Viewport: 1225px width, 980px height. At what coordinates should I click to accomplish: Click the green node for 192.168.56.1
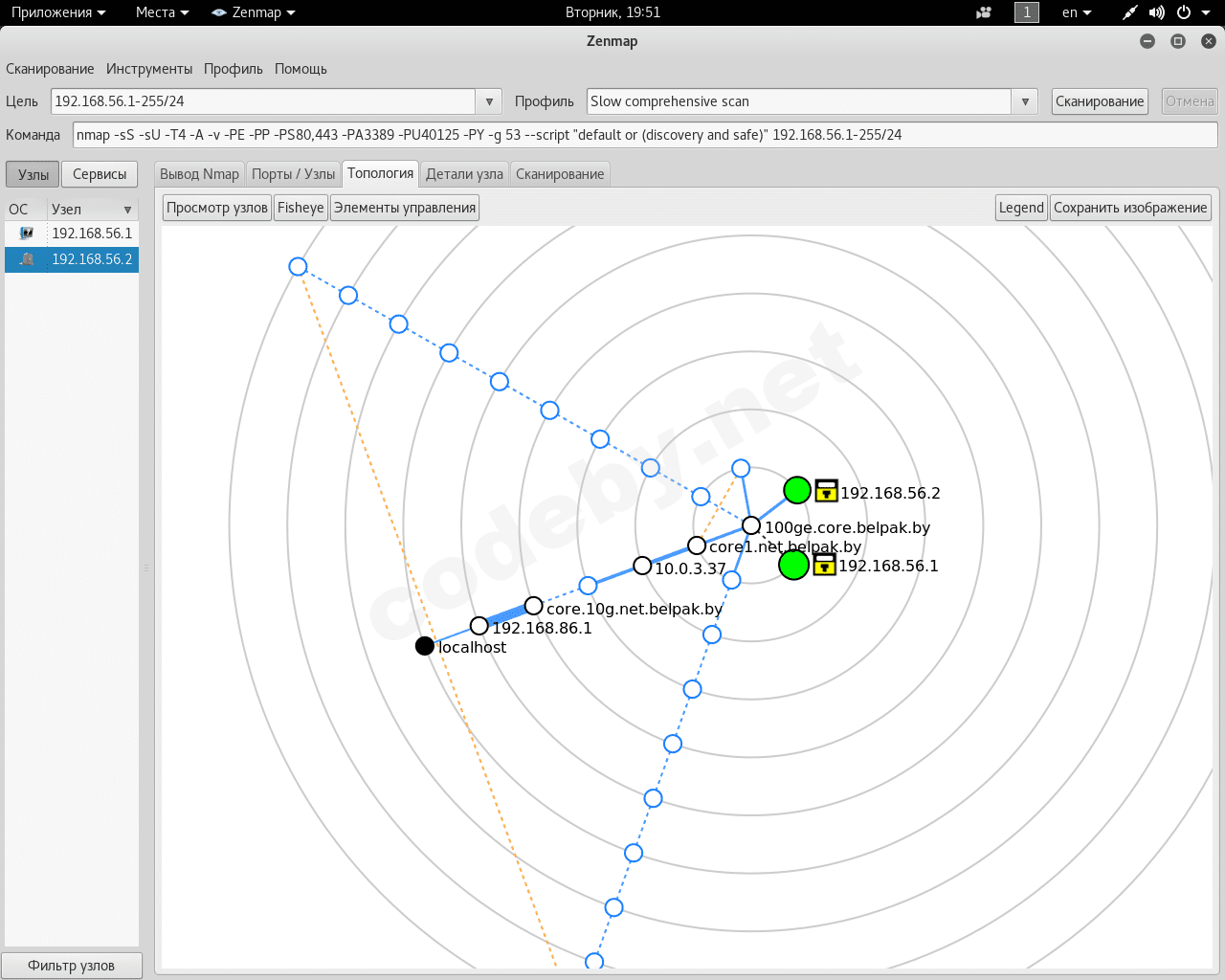point(793,565)
